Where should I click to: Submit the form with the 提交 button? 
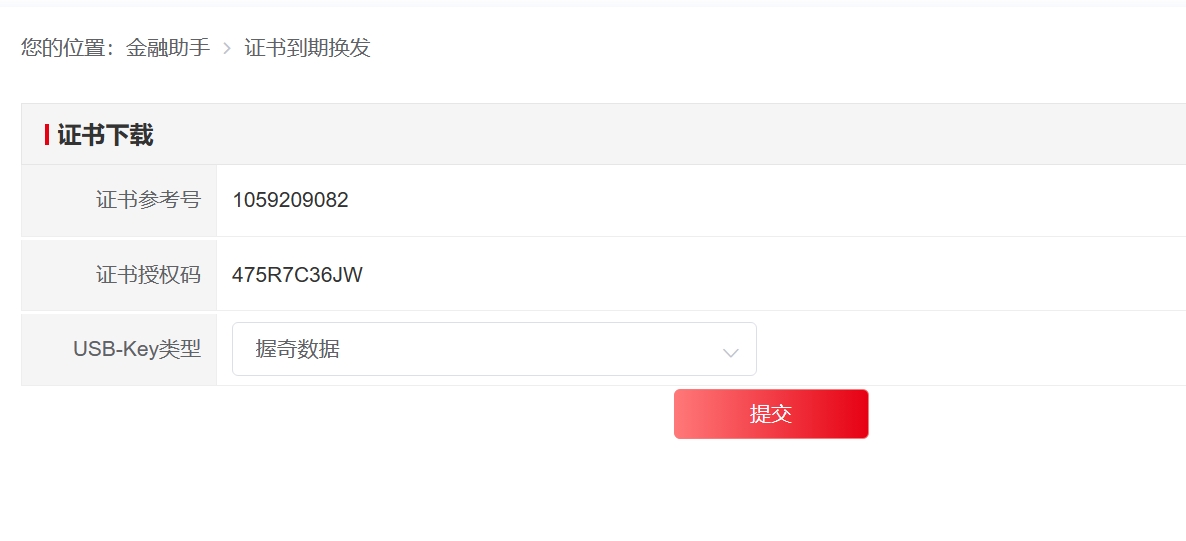(771, 414)
